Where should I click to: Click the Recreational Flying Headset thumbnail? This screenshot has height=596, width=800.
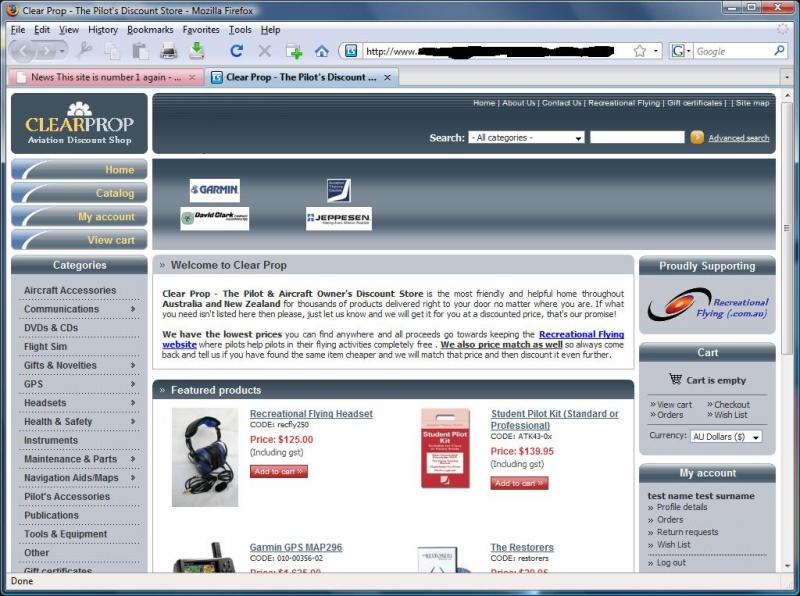(x=205, y=457)
